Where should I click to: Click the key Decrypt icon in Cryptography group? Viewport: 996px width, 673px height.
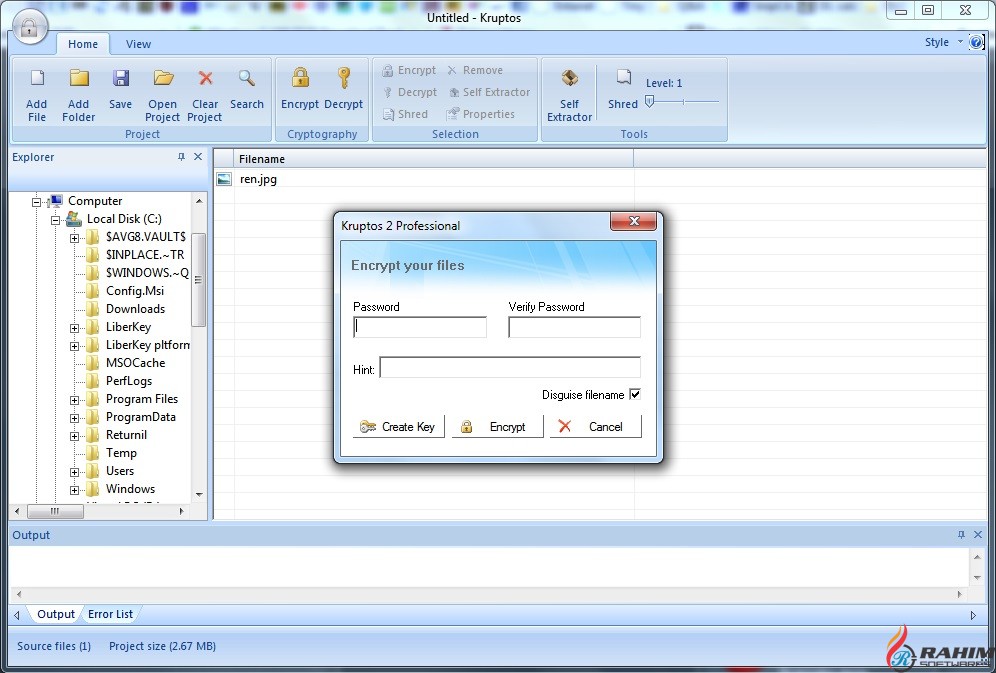click(344, 78)
